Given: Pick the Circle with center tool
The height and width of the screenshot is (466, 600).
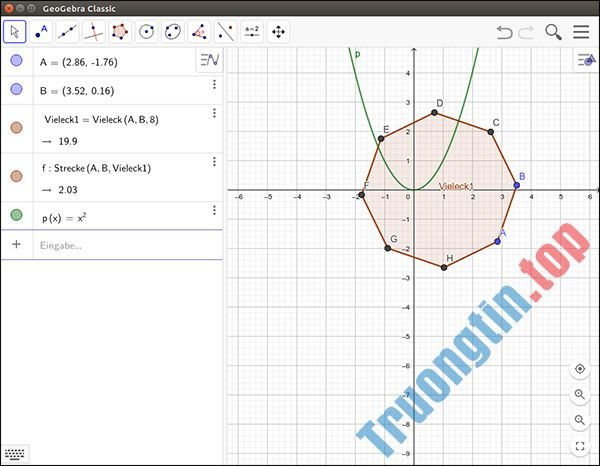Looking at the screenshot, I should click(x=147, y=32).
